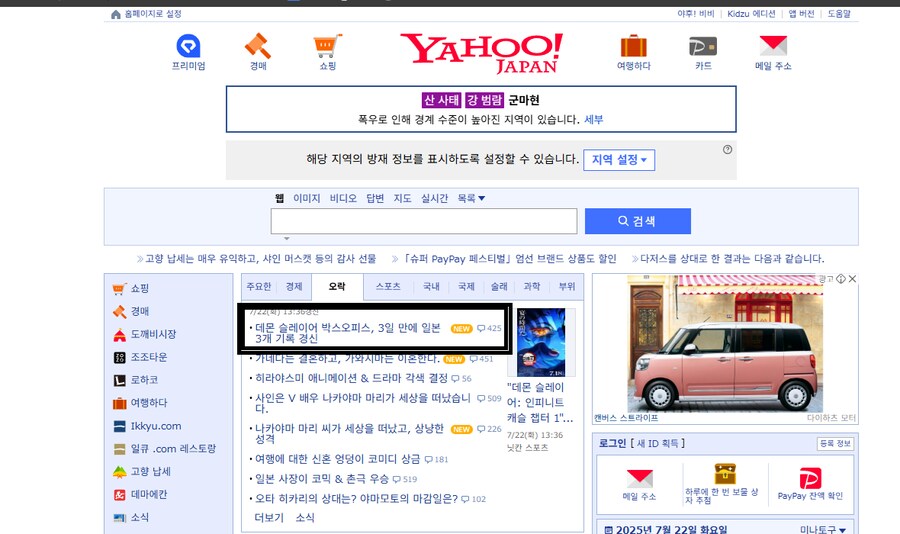The image size is (900, 534).
Task: Click the sidebar Ikkyu.com icon
Action: (x=119, y=426)
